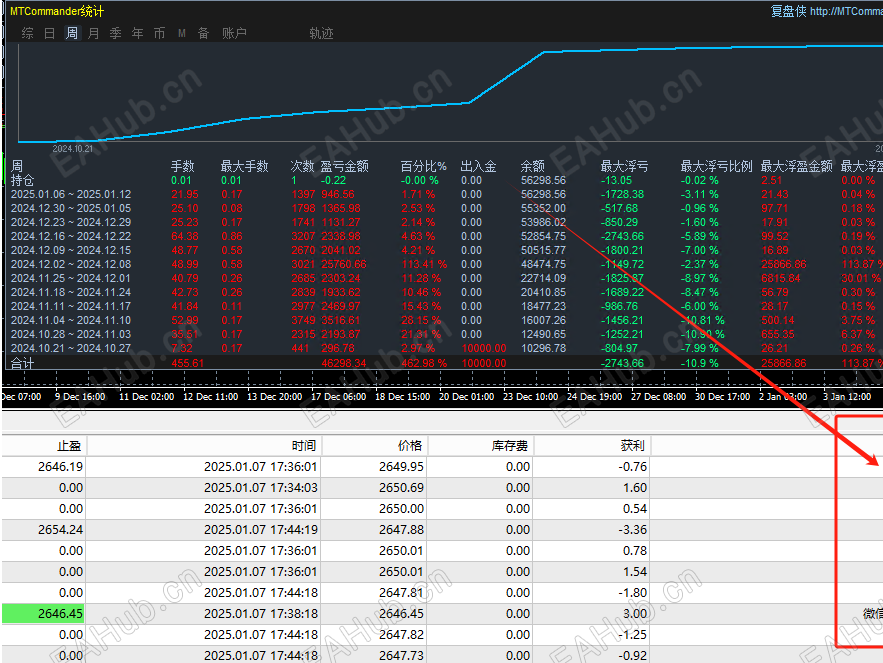The image size is (883, 663).
Task: Select week row 2024.11.18 ~ 2024.11.24
Action: pyautogui.click(x=442, y=292)
